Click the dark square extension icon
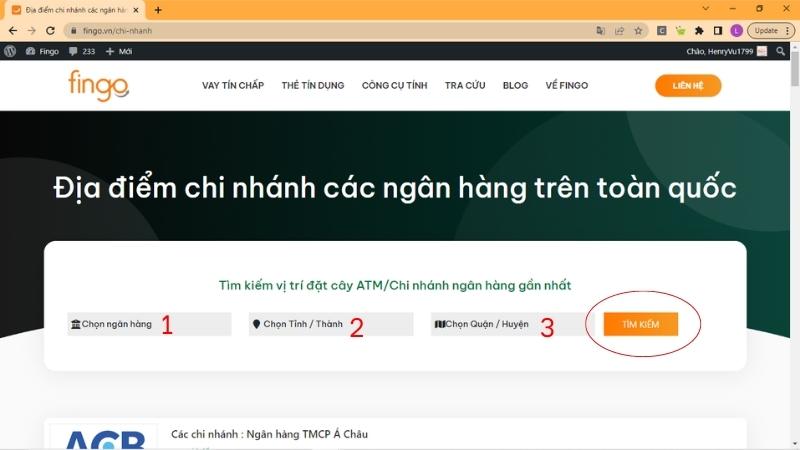Screen dimensions: 800x450 click(661, 31)
